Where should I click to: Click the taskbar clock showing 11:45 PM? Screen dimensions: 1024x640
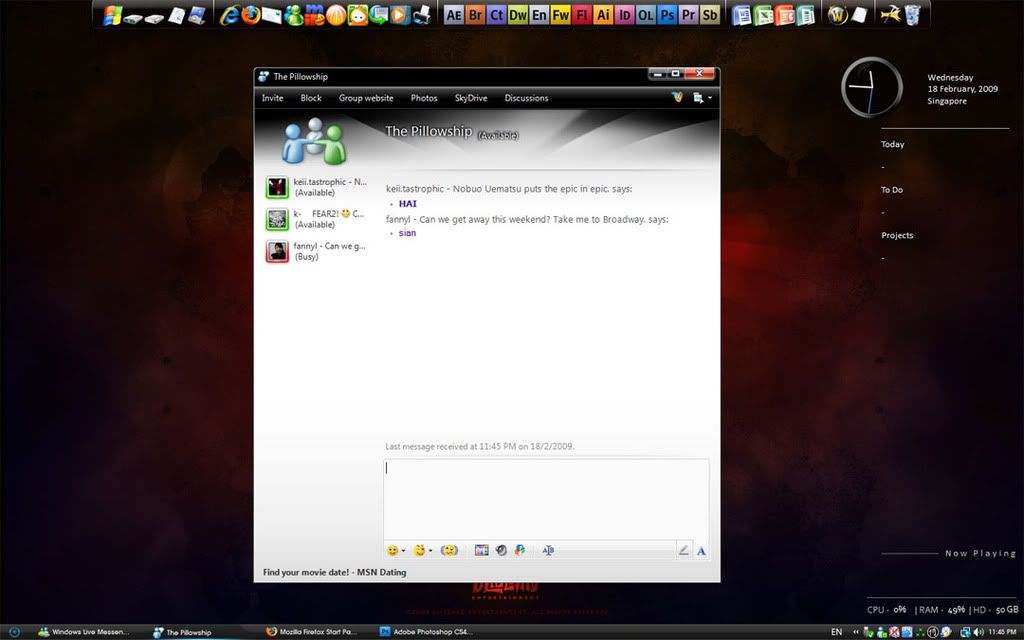click(x=1002, y=632)
